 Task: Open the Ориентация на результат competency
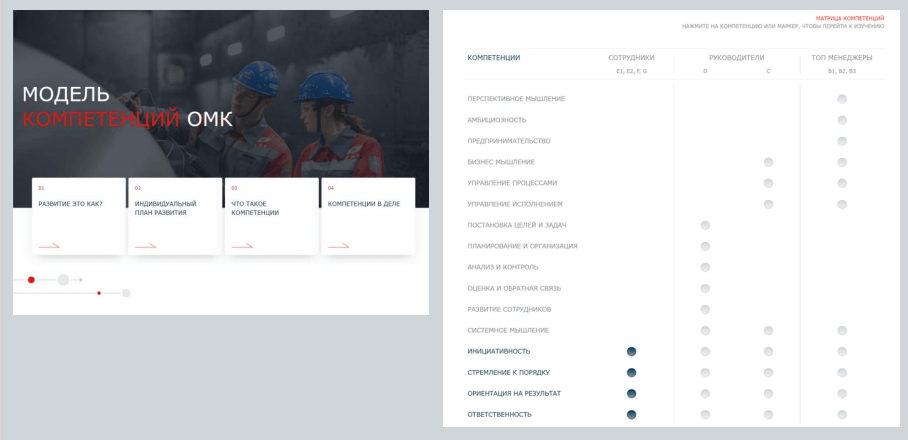514,394
